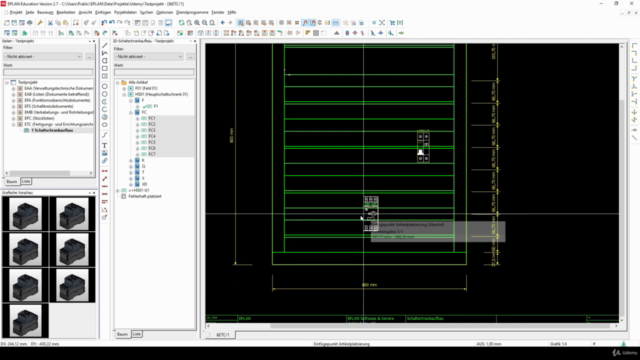This screenshot has width=640, height=360.
Task: Click the Print icon in the toolbar
Action: [x=30, y=23]
